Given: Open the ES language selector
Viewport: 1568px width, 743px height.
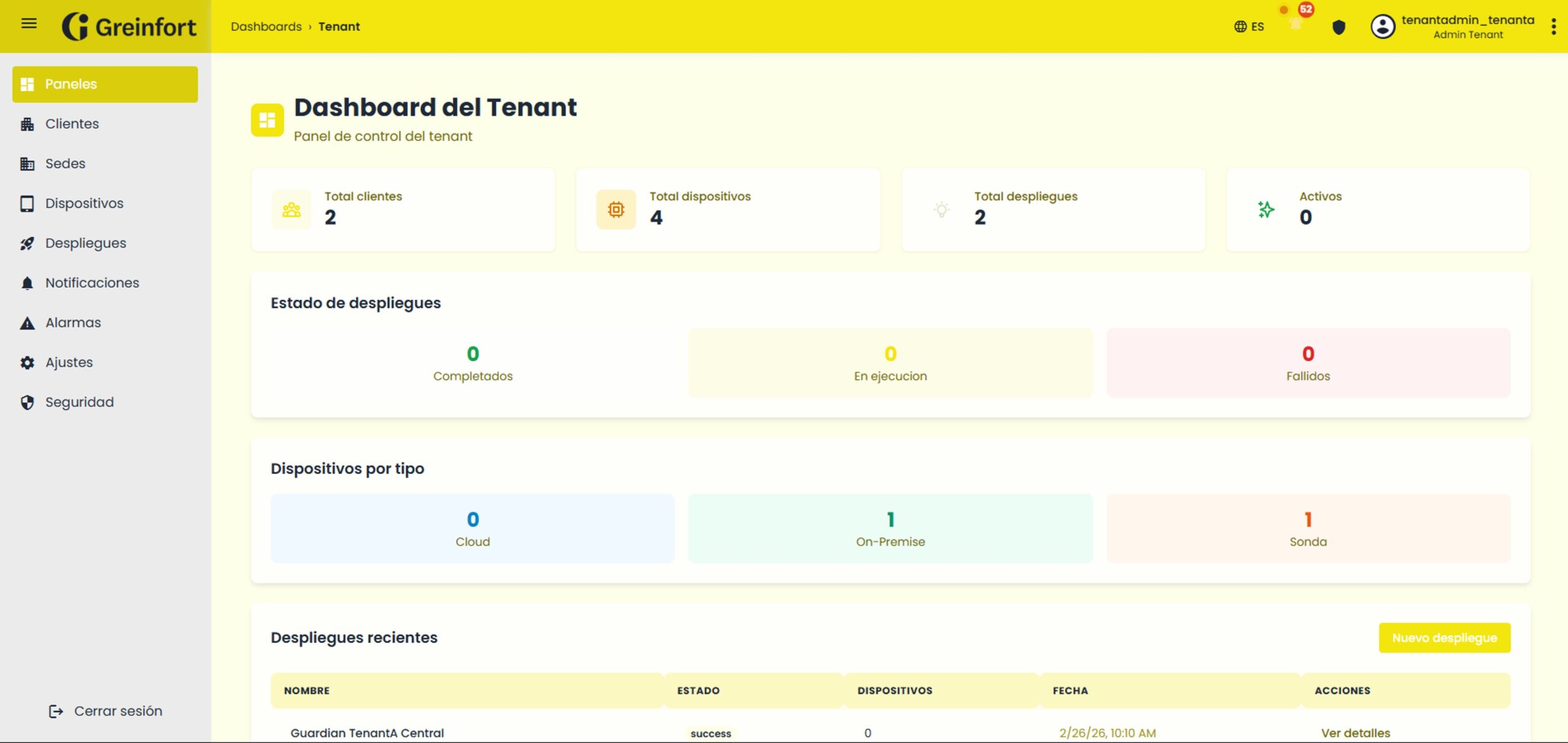Looking at the screenshot, I should pos(1249,26).
